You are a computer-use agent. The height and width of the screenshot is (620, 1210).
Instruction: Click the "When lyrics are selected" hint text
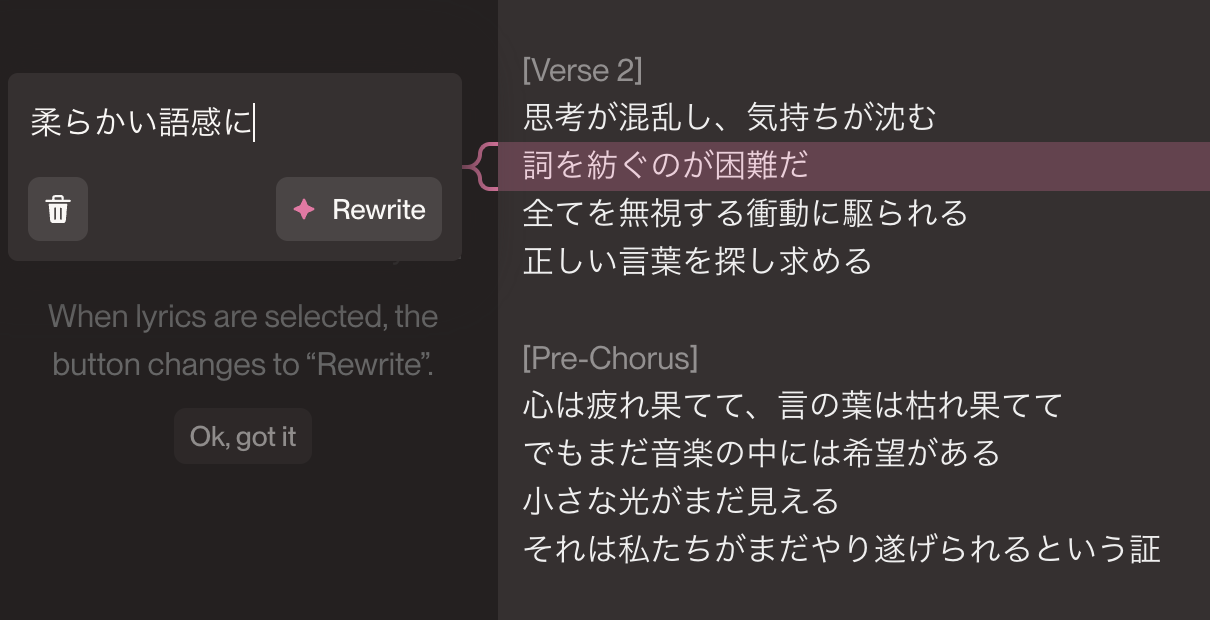(243, 340)
